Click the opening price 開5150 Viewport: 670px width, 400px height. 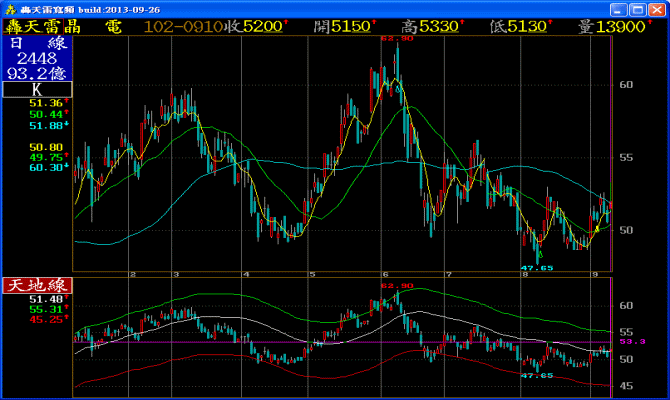coord(344,27)
